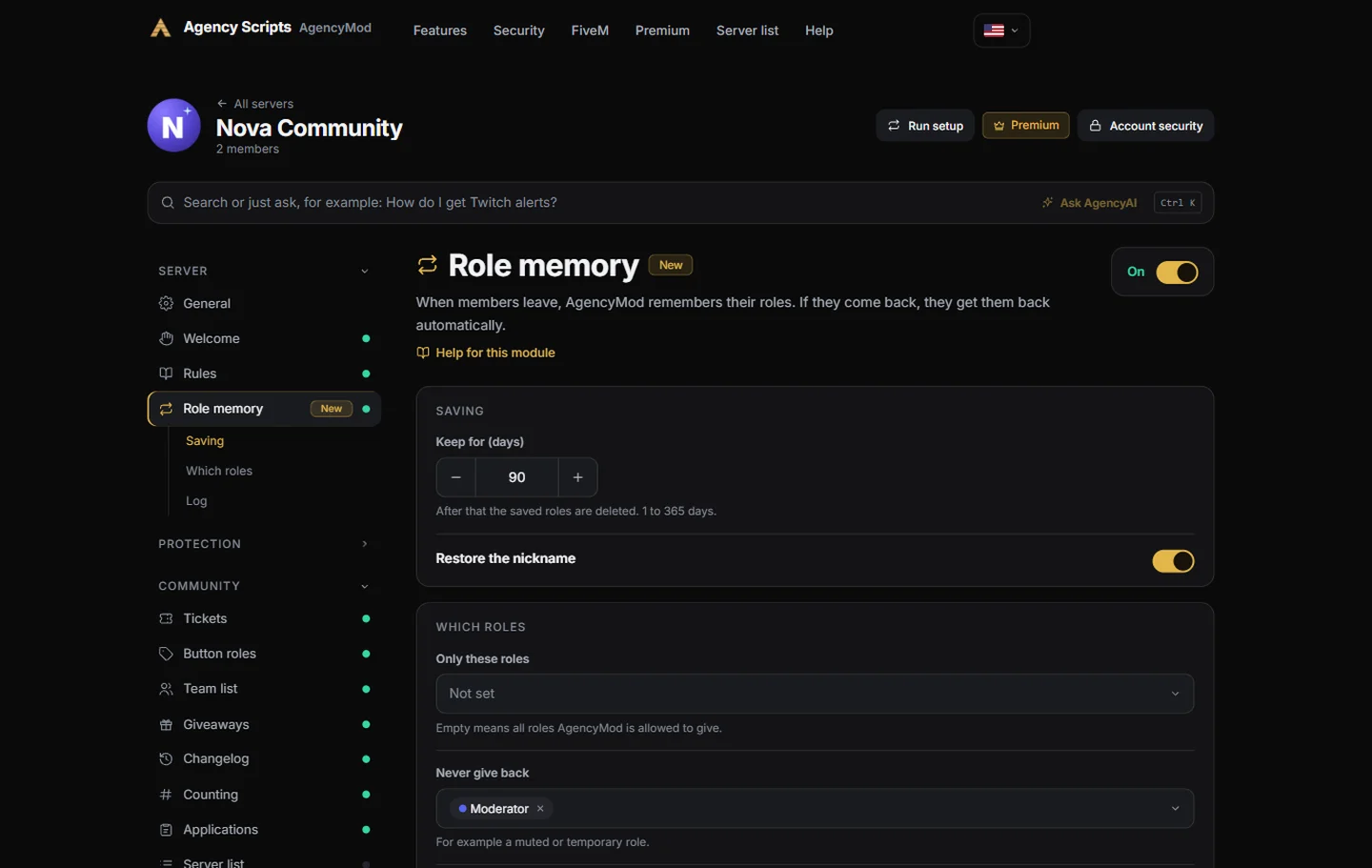Viewport: 1372px width, 868px height.
Task: Turn off the Role memory module toggle
Action: tap(1177, 273)
